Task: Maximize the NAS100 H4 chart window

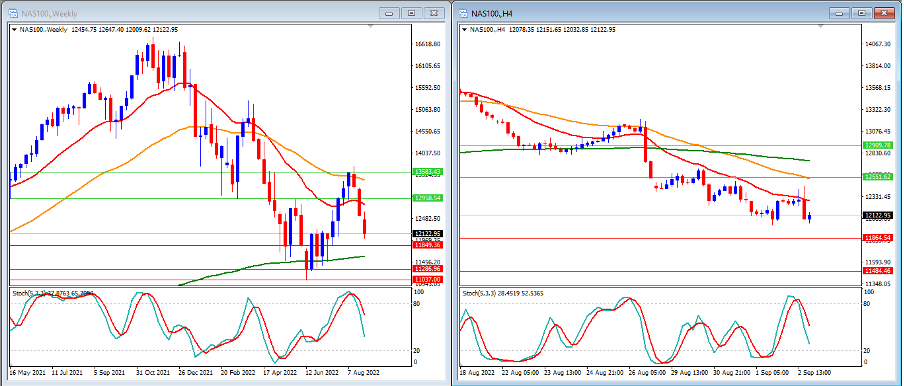Action: click(861, 13)
